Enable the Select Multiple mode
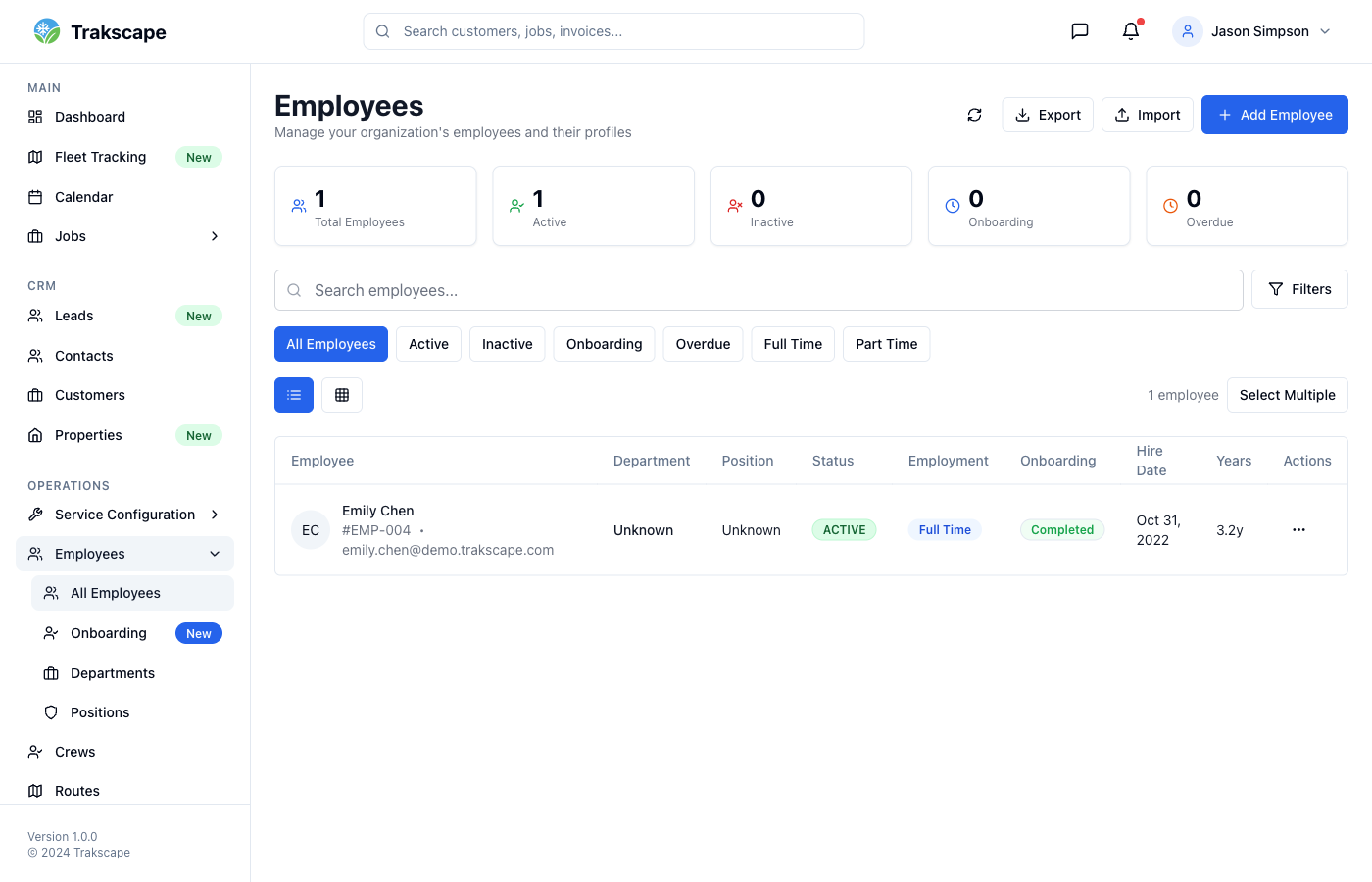1372x882 pixels. coord(1287,395)
